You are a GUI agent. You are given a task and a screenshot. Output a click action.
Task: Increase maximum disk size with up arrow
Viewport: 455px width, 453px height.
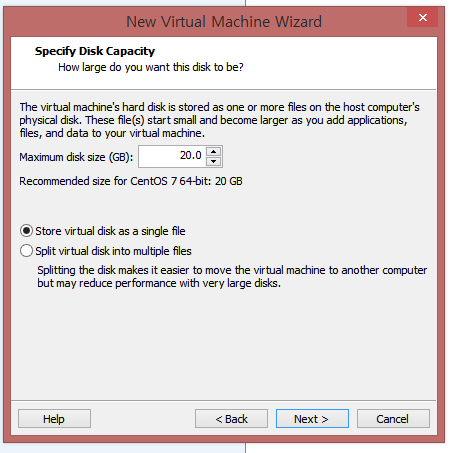click(x=214, y=152)
